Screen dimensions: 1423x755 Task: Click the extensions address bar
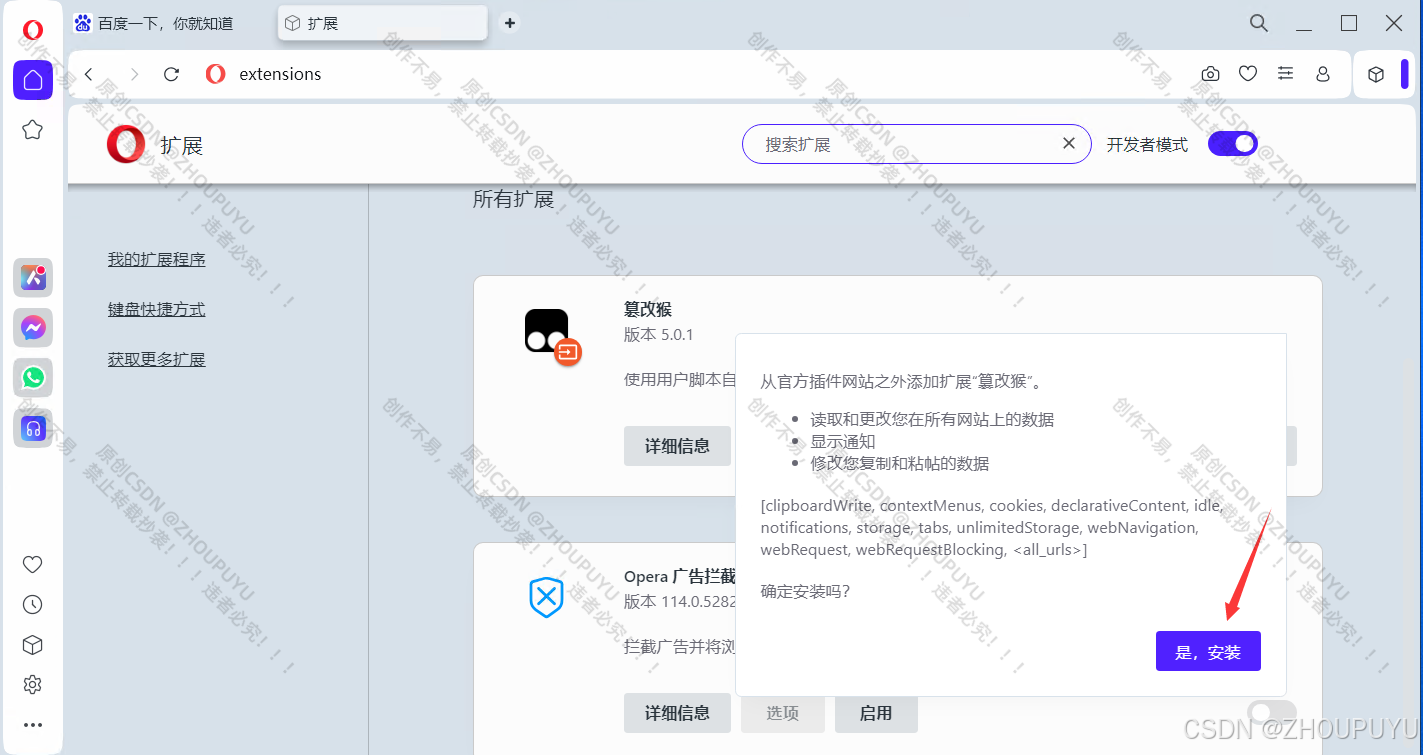pyautogui.click(x=700, y=74)
